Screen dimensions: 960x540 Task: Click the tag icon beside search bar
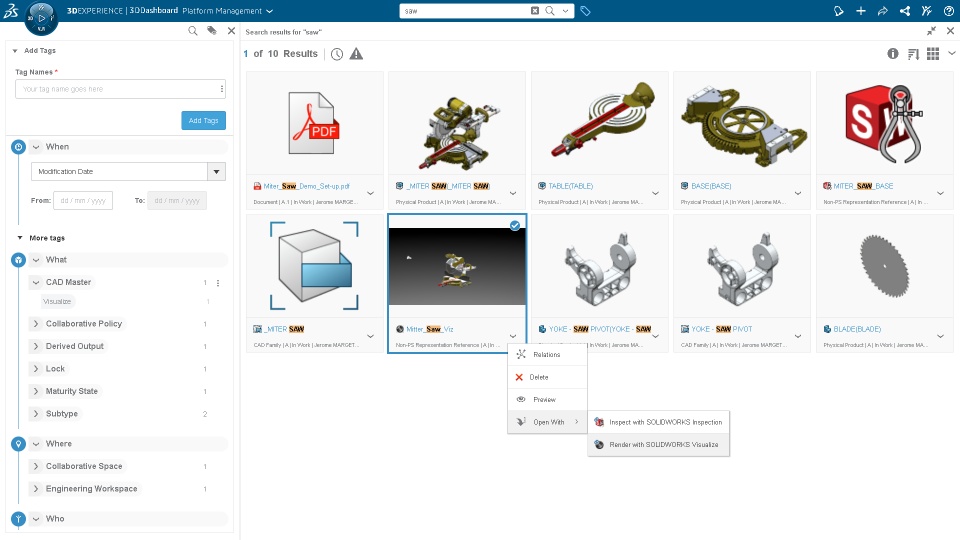(x=585, y=11)
